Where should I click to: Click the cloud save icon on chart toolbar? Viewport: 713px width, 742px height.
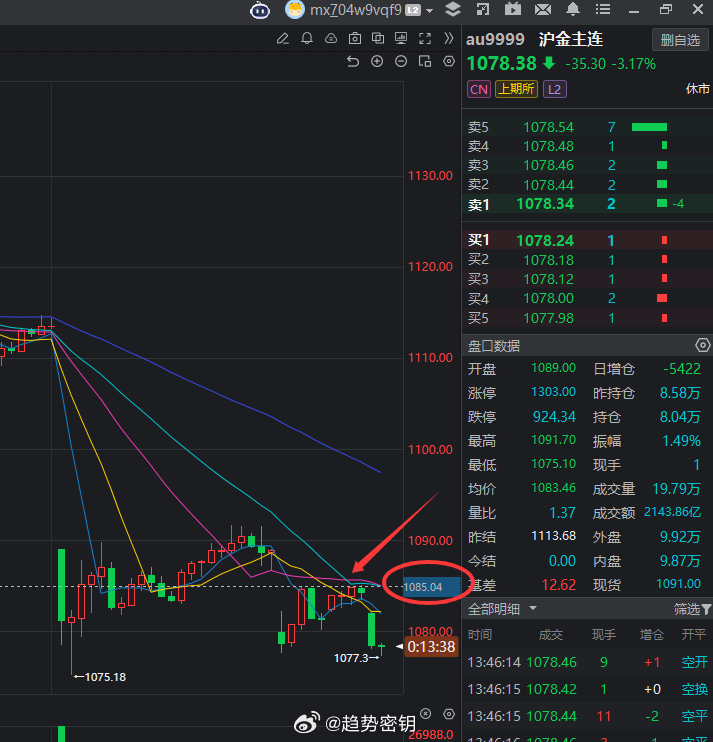tap(331, 38)
